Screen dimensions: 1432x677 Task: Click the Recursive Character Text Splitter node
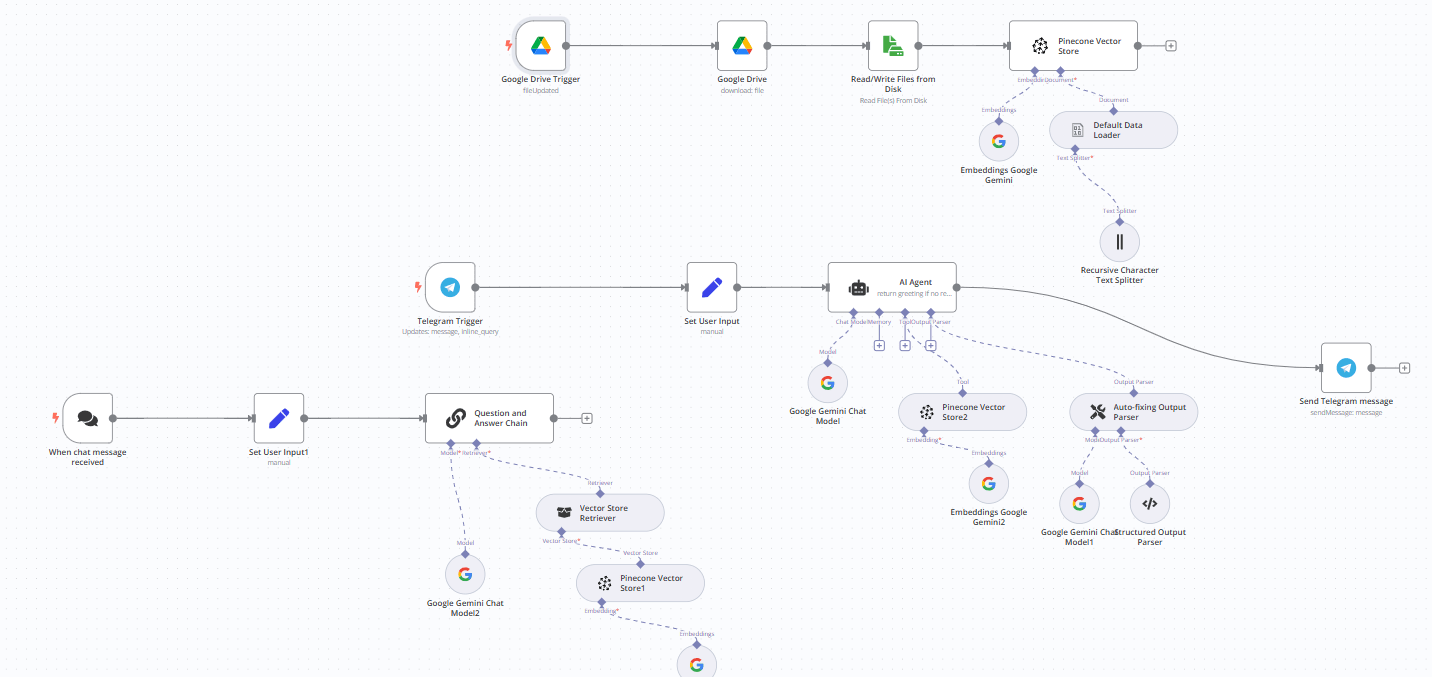click(1119, 241)
